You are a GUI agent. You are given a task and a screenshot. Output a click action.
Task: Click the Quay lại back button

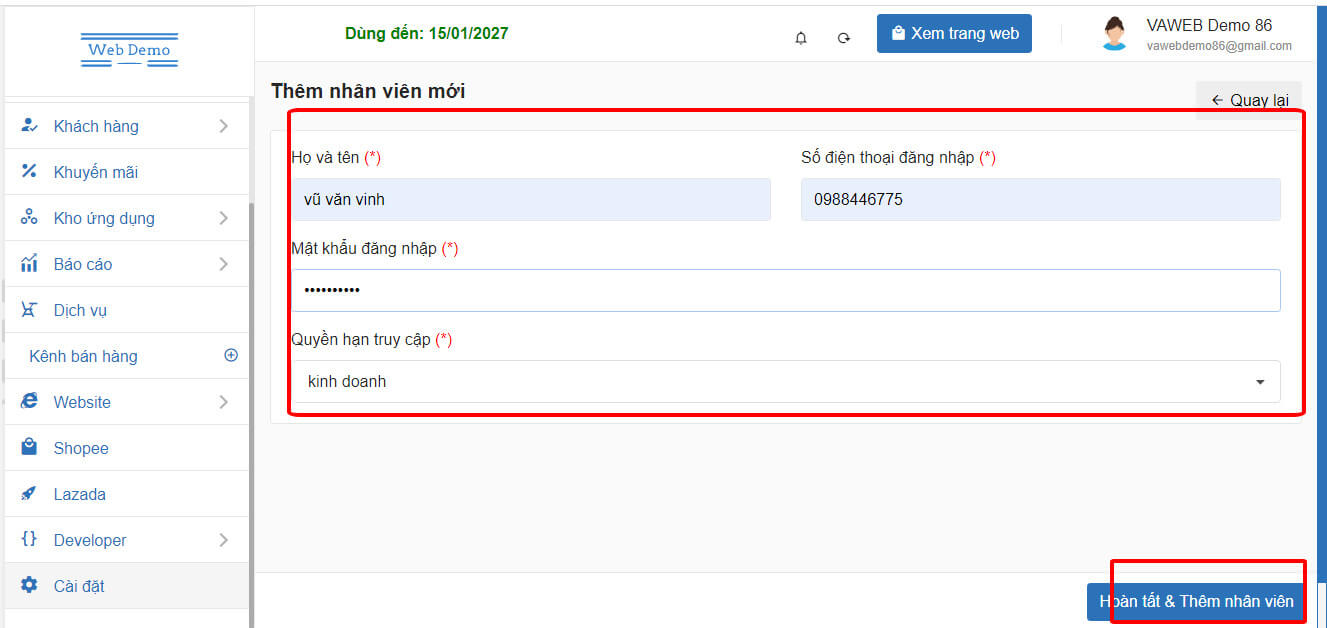tap(1249, 100)
